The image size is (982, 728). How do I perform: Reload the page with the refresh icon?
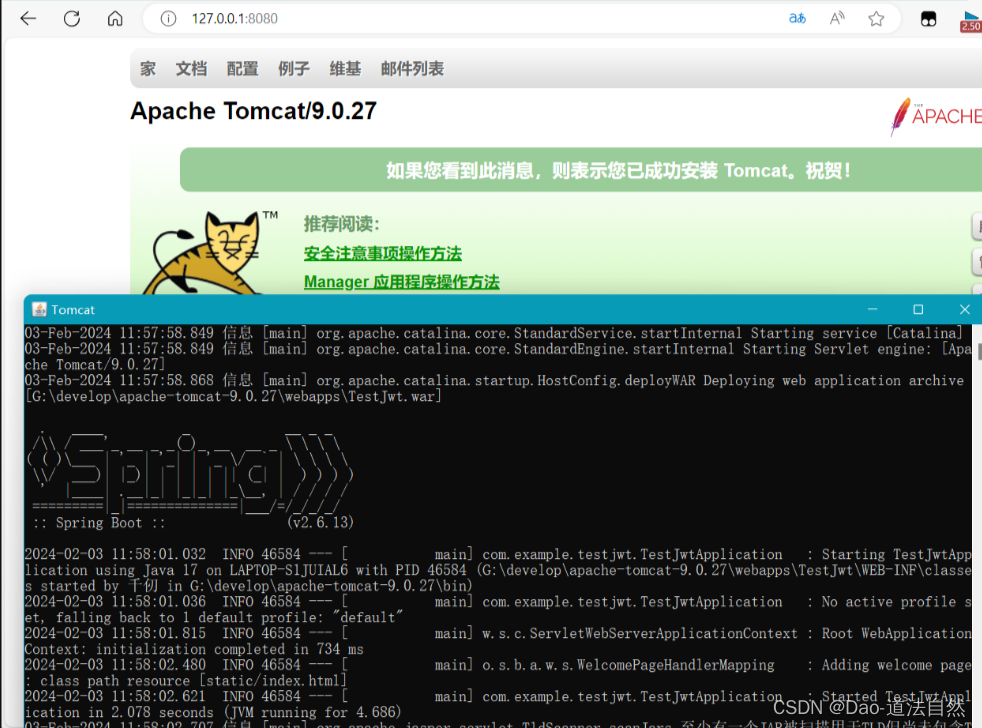click(x=72, y=19)
